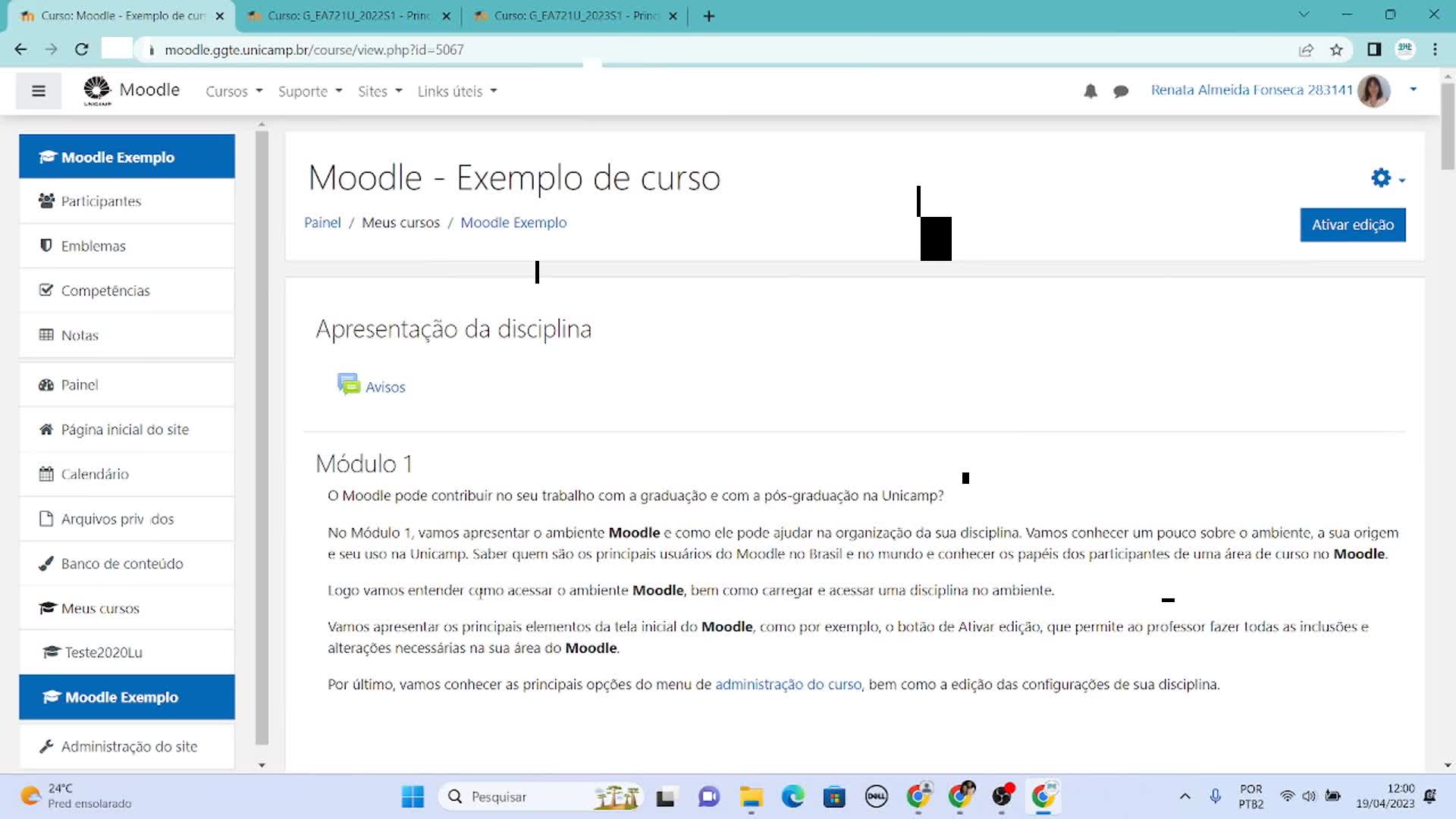The height and width of the screenshot is (819, 1456).
Task: Click the browser back arrow
Action: [20, 49]
